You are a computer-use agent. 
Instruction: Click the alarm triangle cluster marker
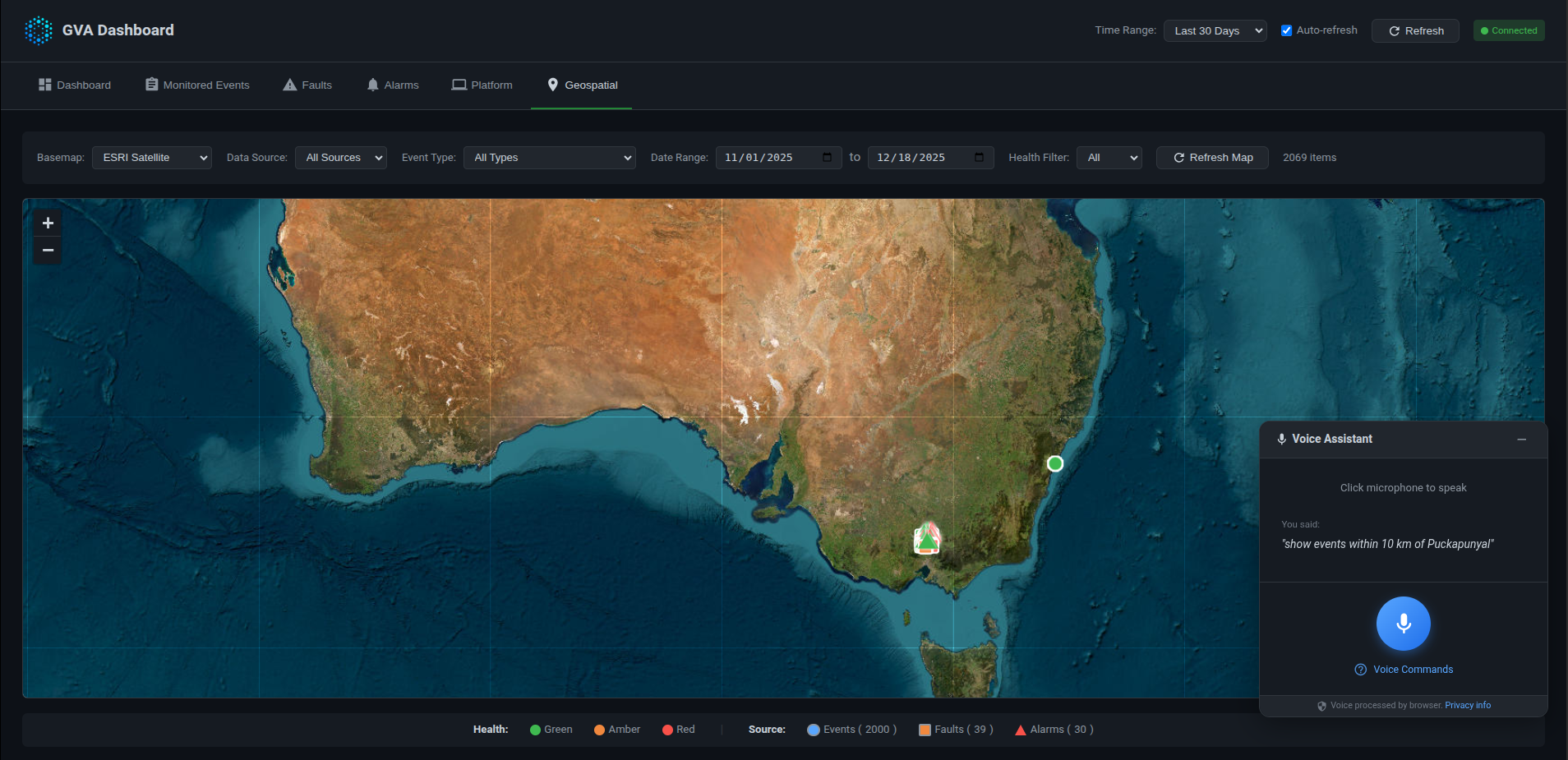click(927, 540)
